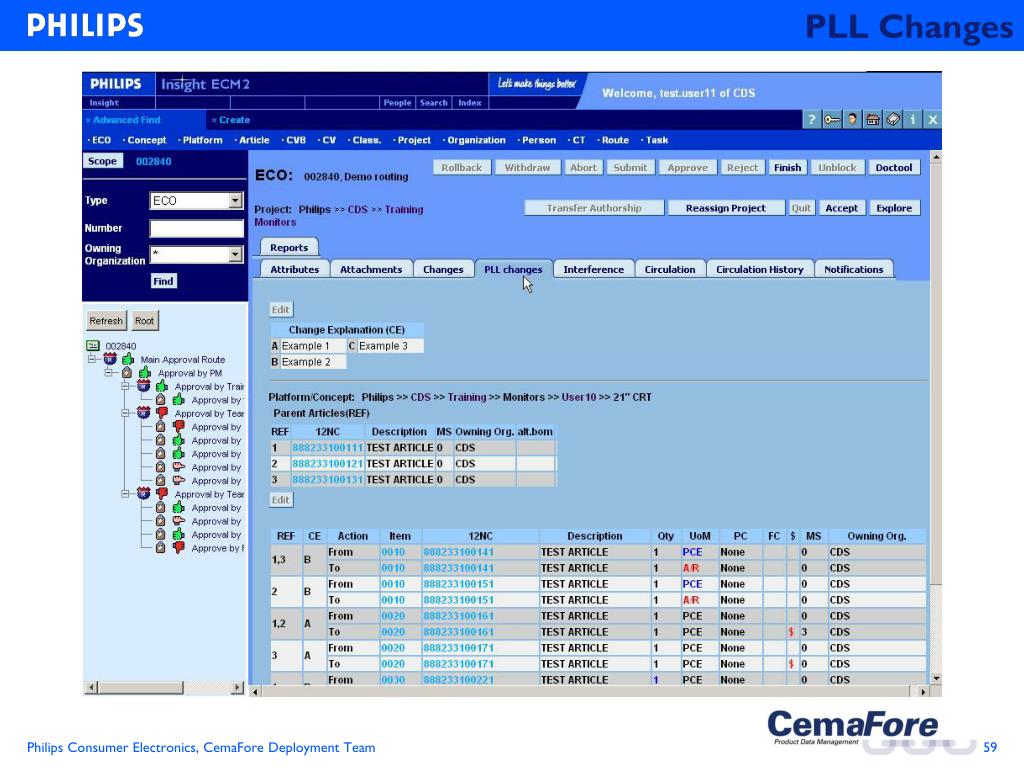The width and height of the screenshot is (1024, 768).
Task: Open the Concept menu item
Action: pyautogui.click(x=146, y=140)
